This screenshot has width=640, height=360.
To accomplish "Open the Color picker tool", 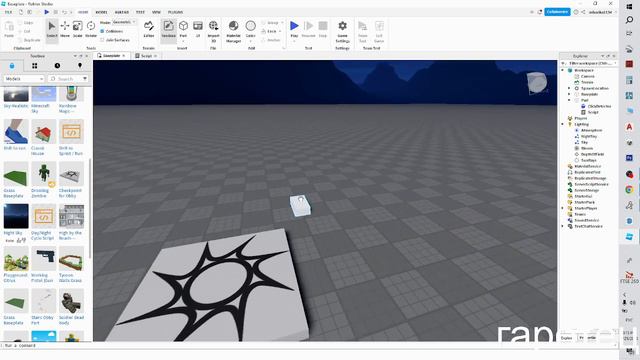I will [251, 29].
